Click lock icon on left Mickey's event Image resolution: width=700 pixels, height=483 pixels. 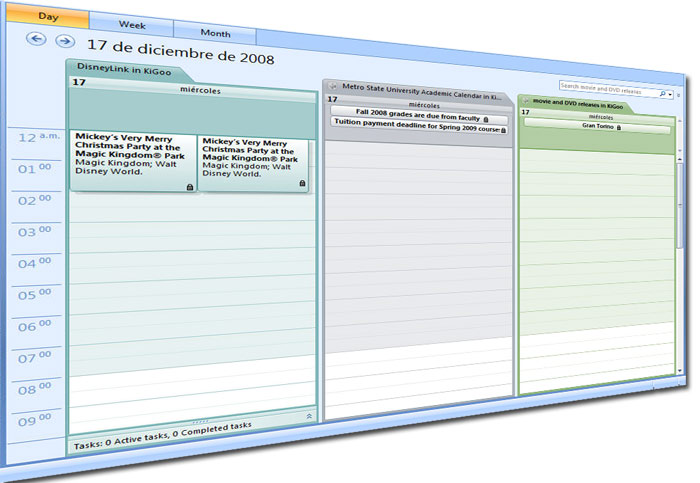[190, 187]
